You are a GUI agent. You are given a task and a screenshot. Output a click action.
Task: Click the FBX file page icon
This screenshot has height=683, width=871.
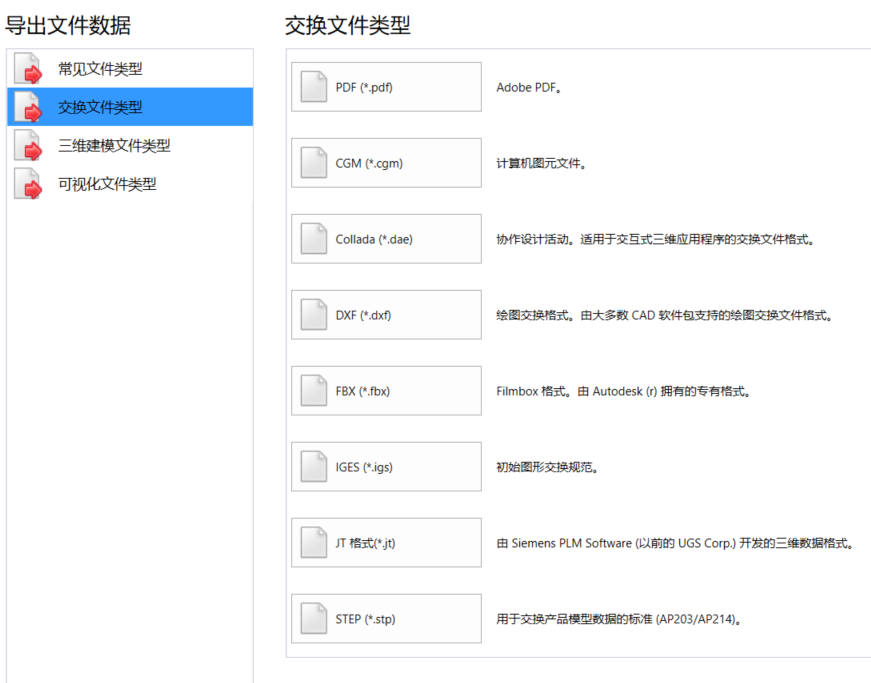(x=314, y=391)
